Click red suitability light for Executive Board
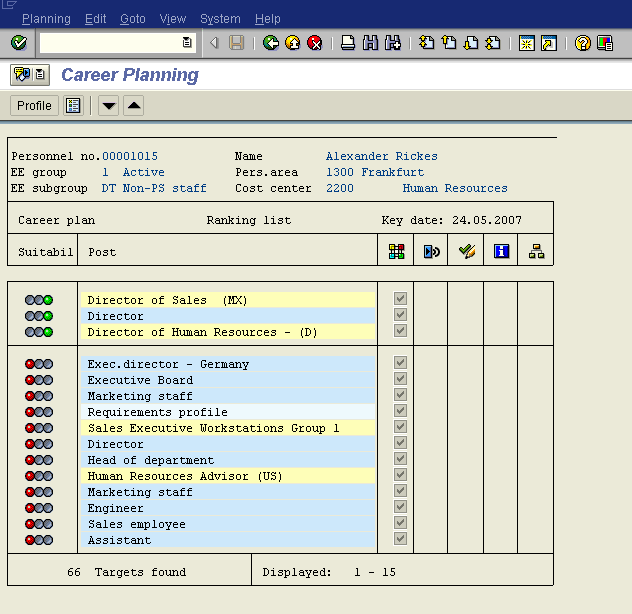The height and width of the screenshot is (614, 632). 30,380
